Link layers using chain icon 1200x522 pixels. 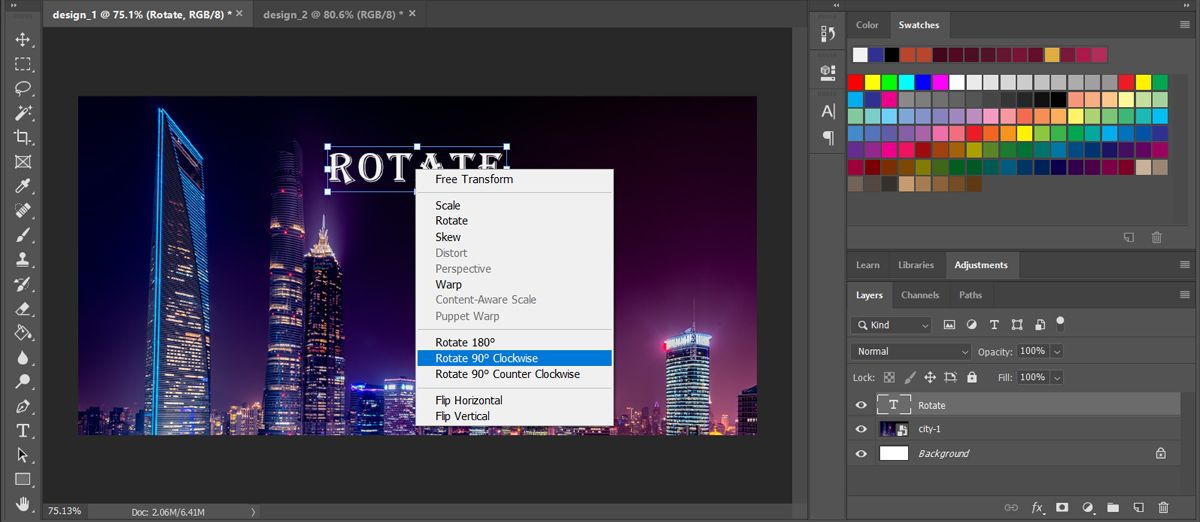(x=1011, y=507)
